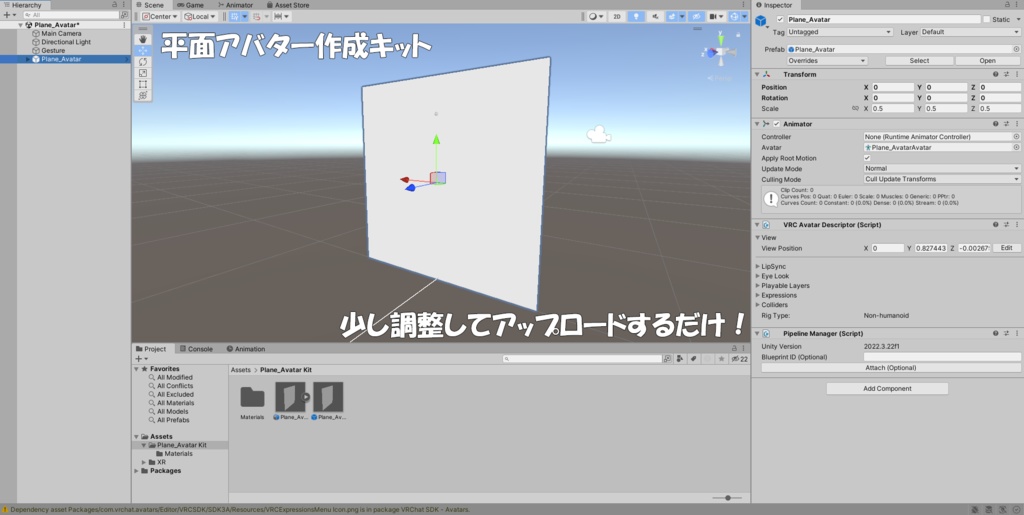Screen dimensions: 1024x515
Task: Select the Scale tool
Action: [x=142, y=73]
